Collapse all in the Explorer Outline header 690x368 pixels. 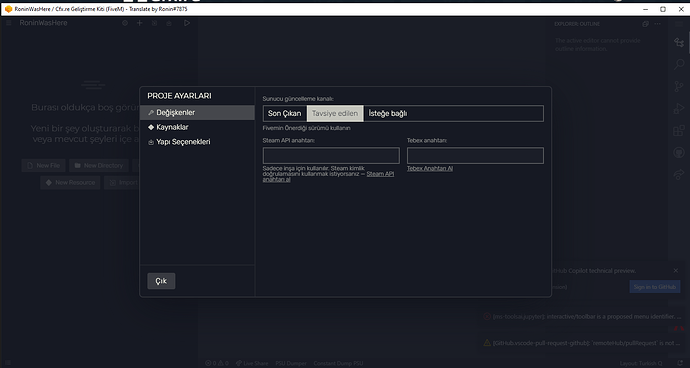coord(646,24)
